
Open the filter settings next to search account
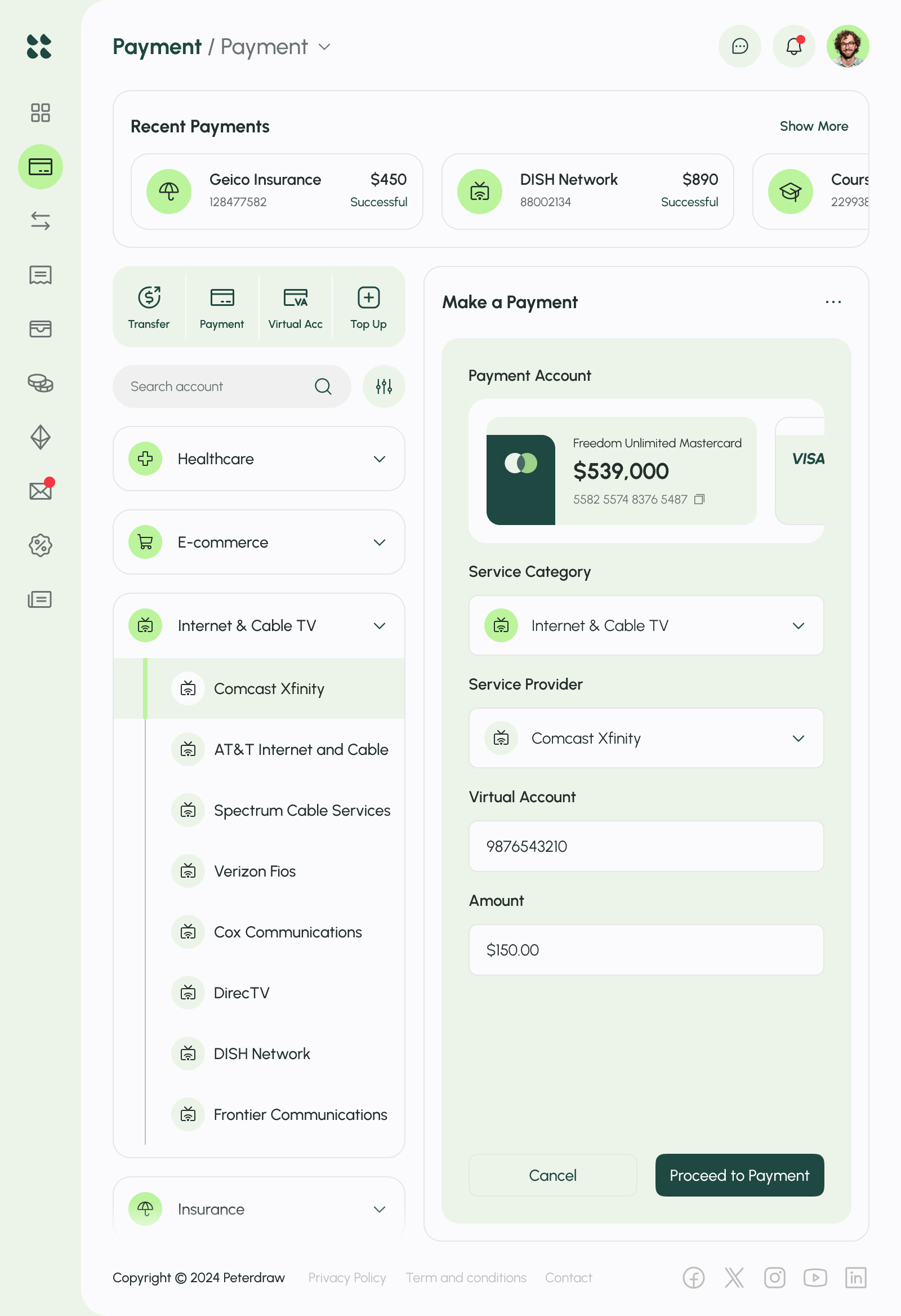(x=383, y=386)
